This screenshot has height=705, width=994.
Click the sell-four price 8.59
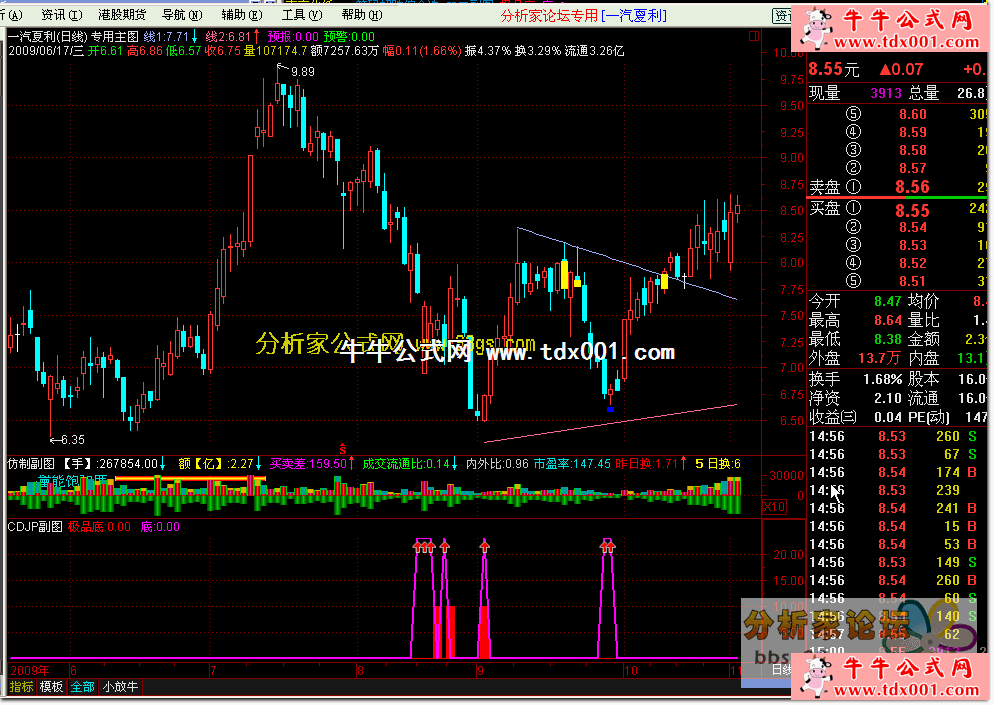click(x=913, y=132)
